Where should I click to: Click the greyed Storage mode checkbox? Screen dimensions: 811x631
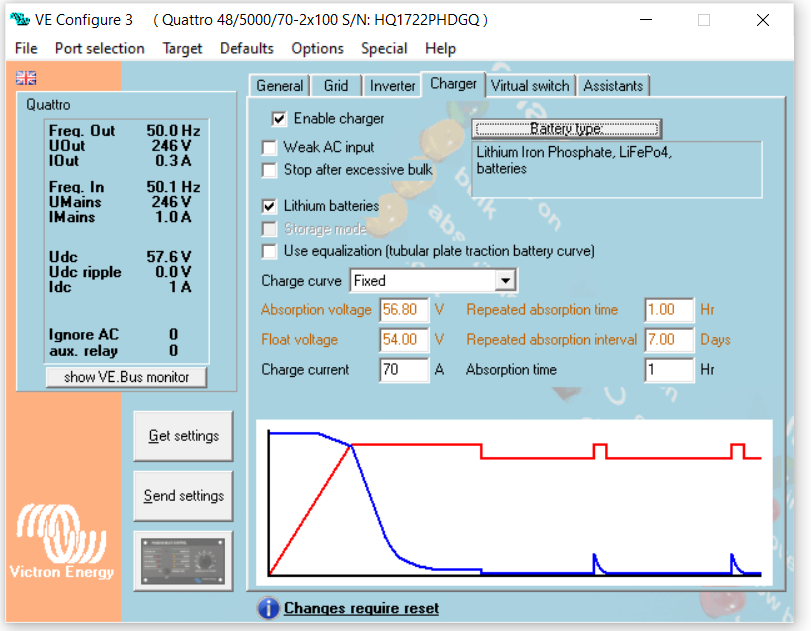click(269, 229)
